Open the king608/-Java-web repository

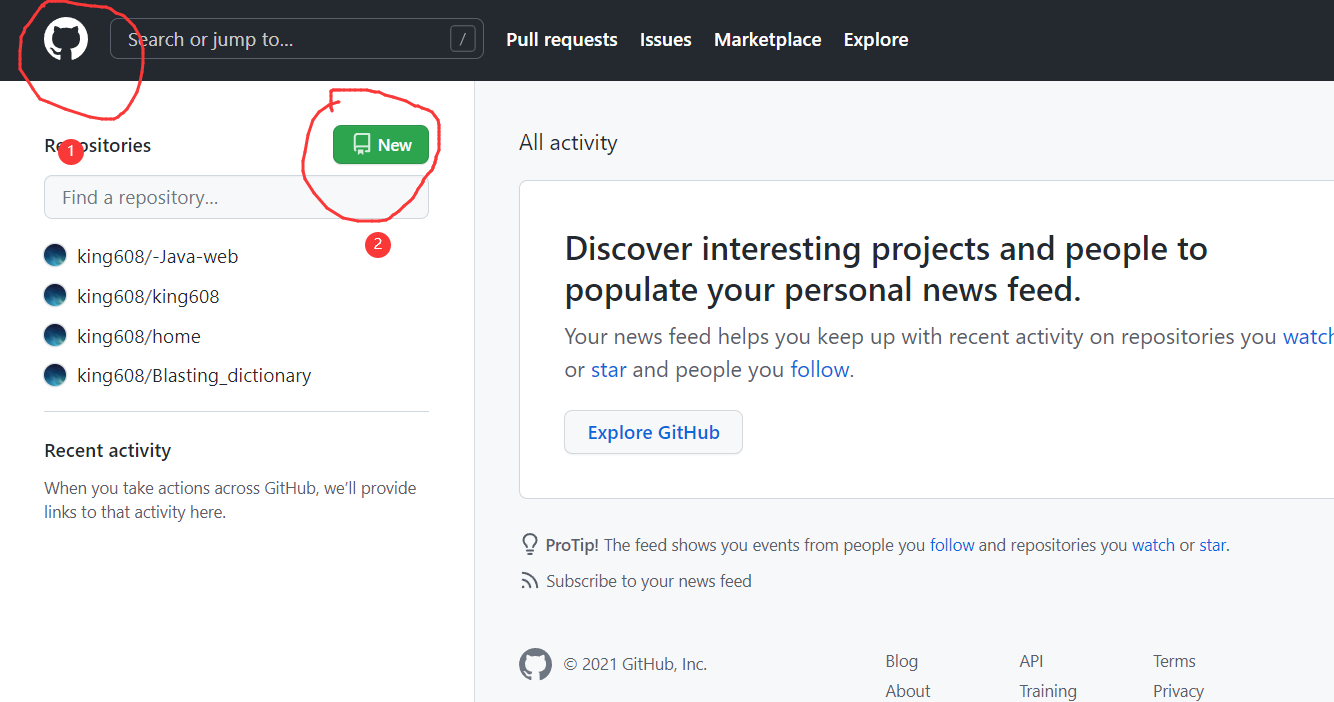click(158, 256)
